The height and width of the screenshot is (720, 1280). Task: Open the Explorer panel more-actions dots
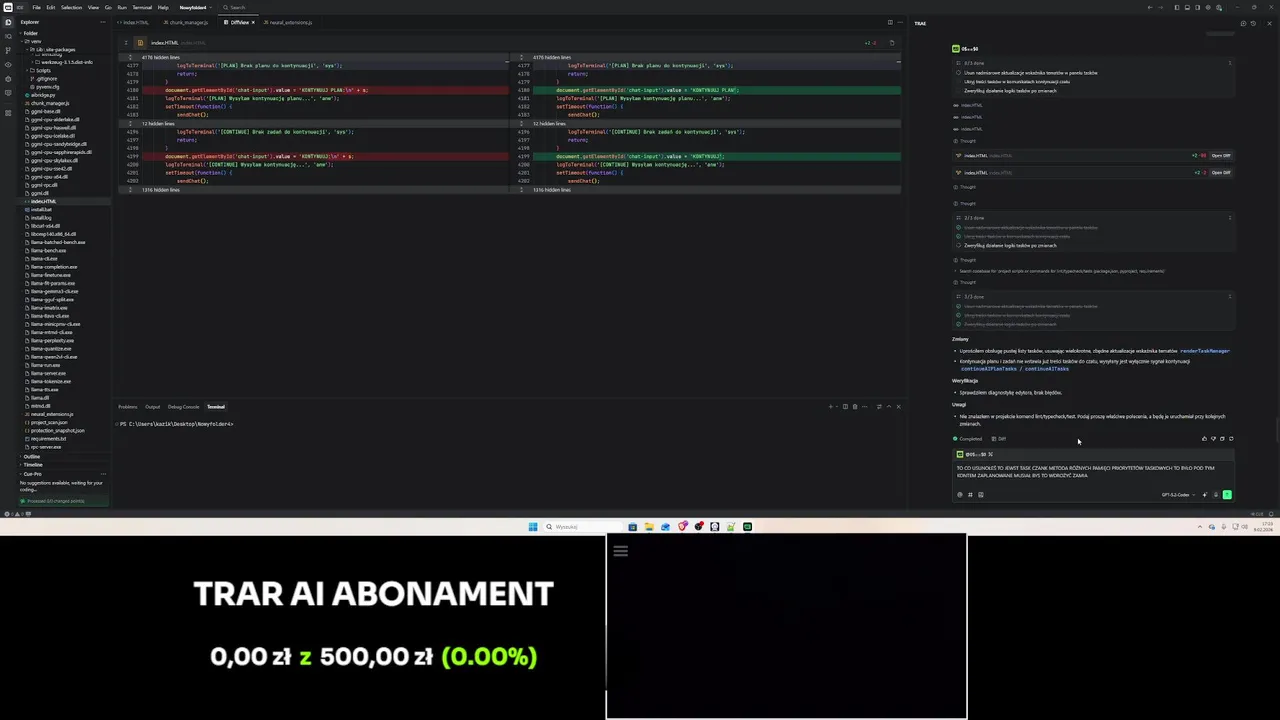[101, 22]
